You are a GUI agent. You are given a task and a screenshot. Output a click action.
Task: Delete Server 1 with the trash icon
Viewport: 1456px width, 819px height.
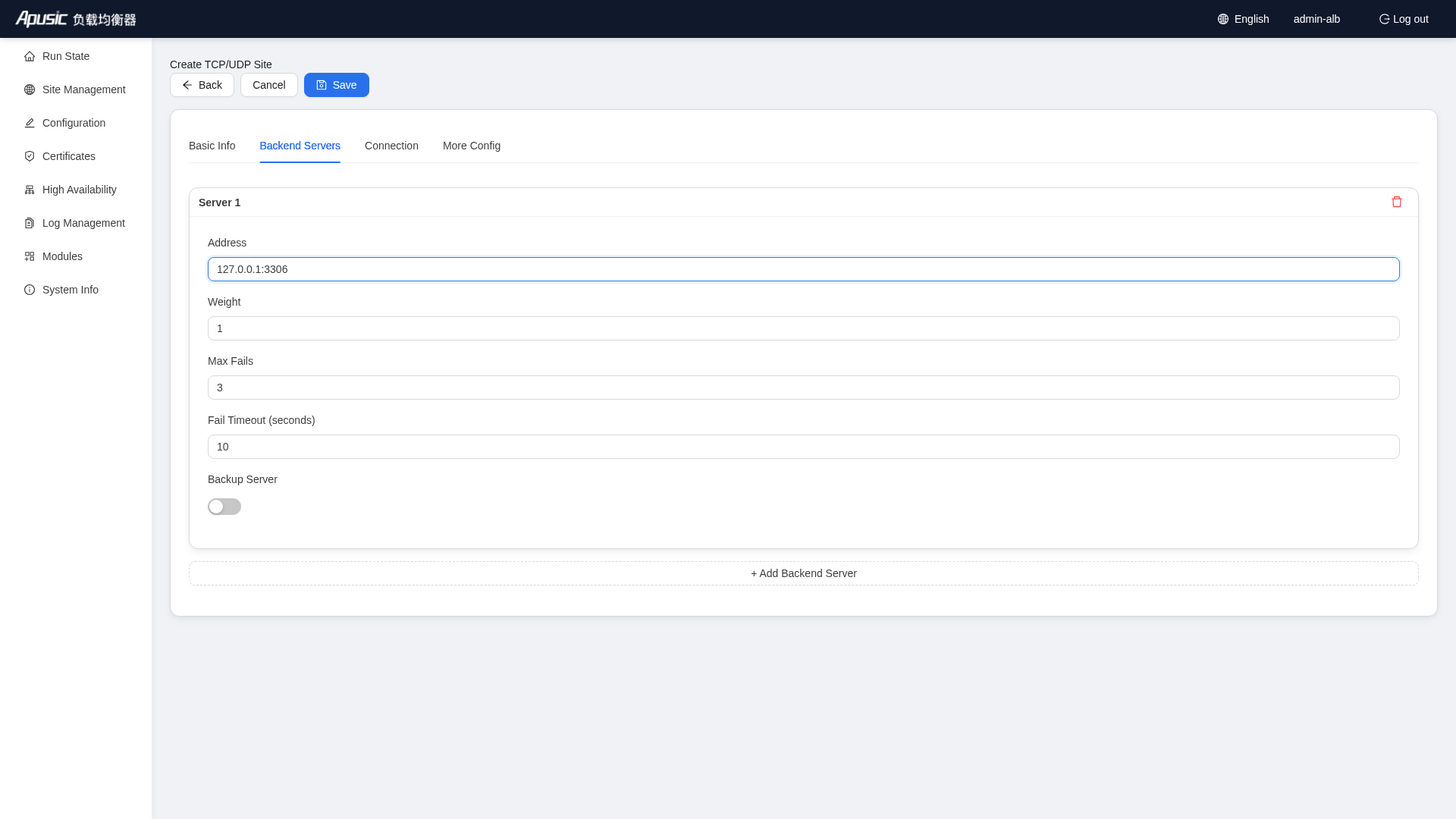point(1397,202)
